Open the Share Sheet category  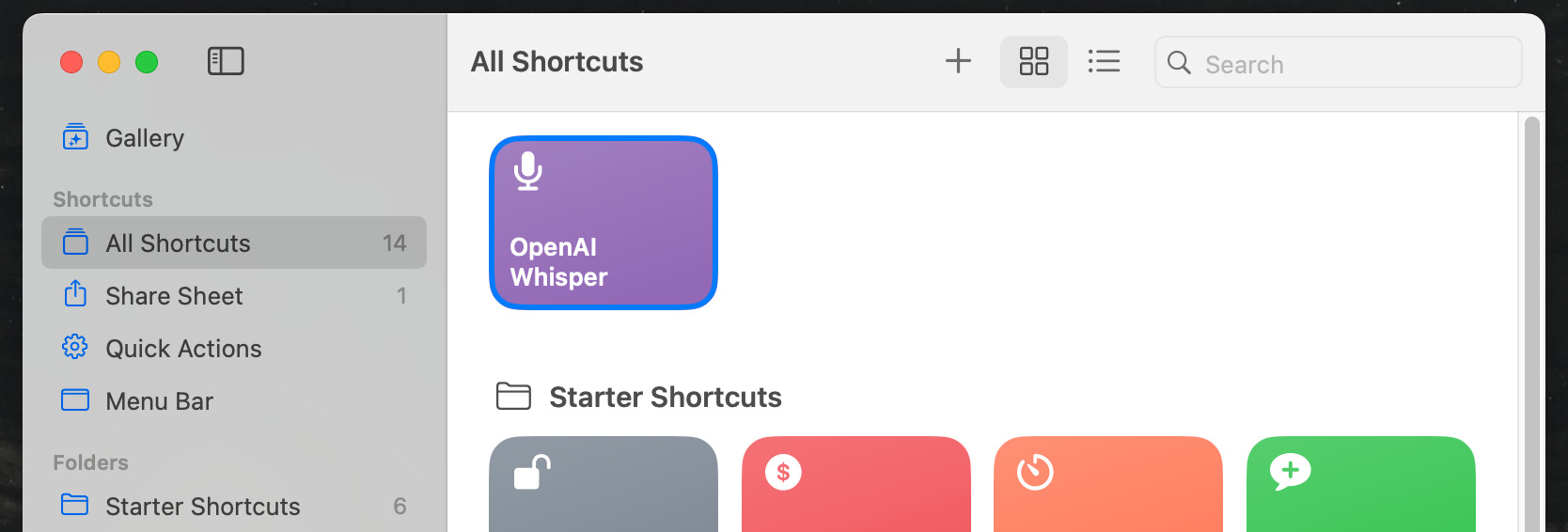point(174,296)
